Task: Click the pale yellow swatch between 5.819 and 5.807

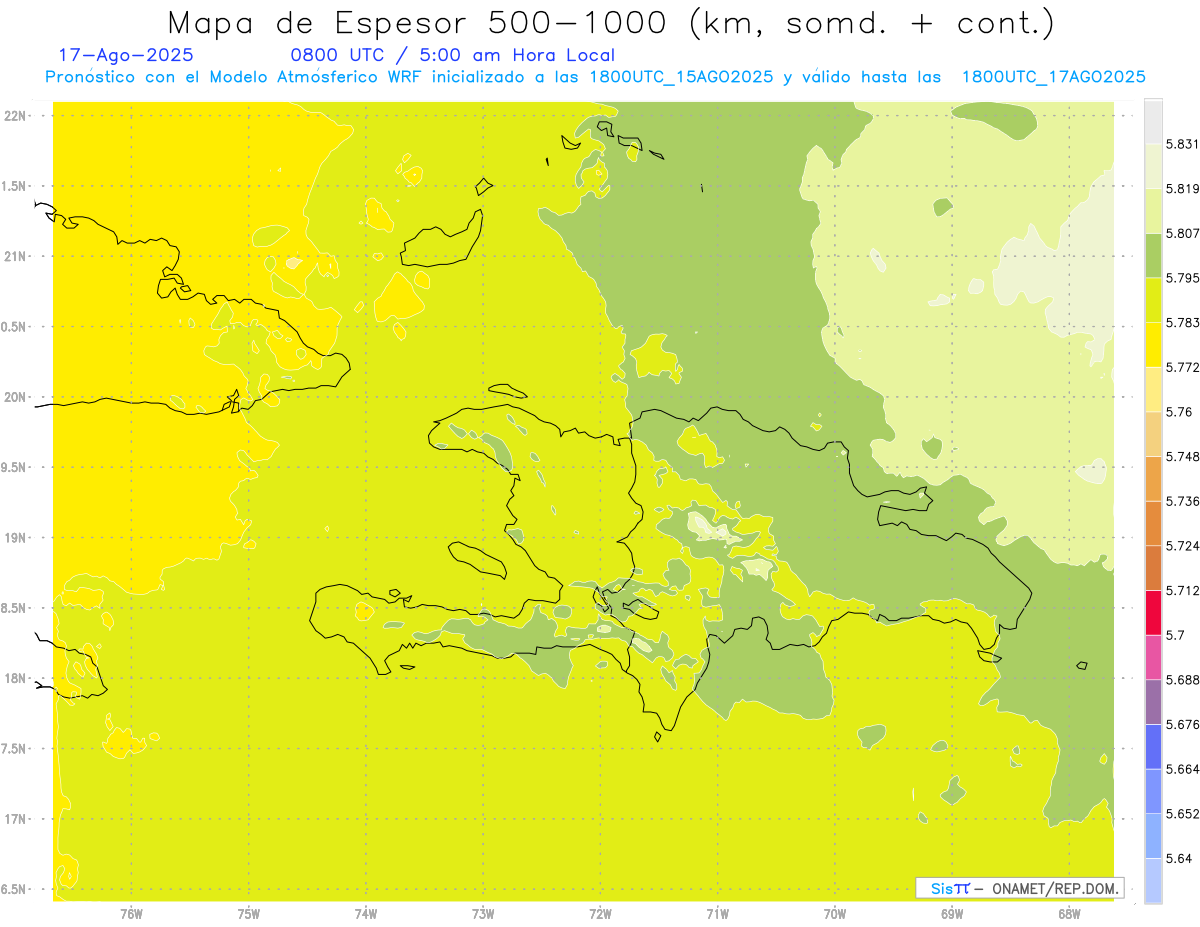Action: click(x=1153, y=210)
